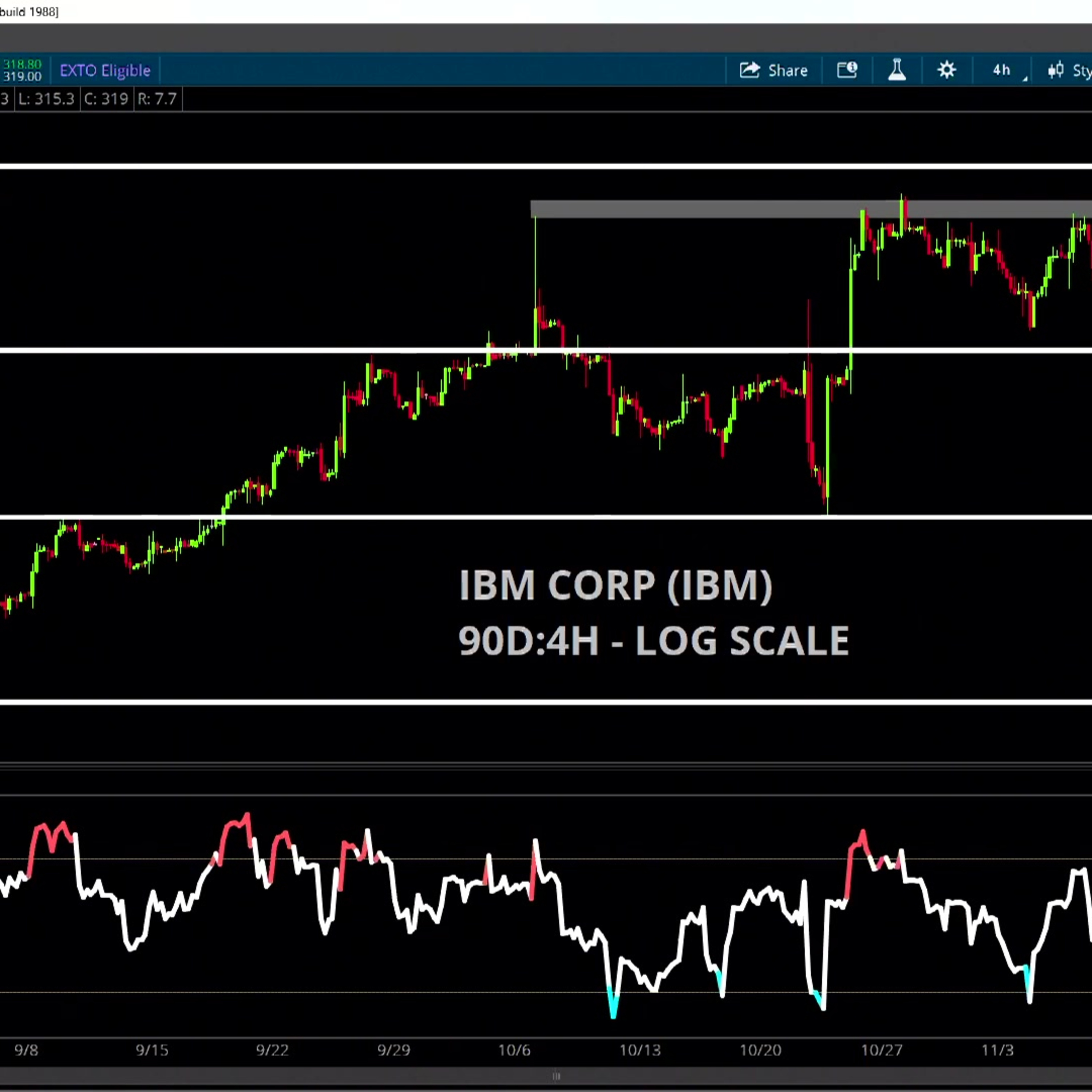
Task: Click the beaker analysis tools icon
Action: (x=897, y=70)
